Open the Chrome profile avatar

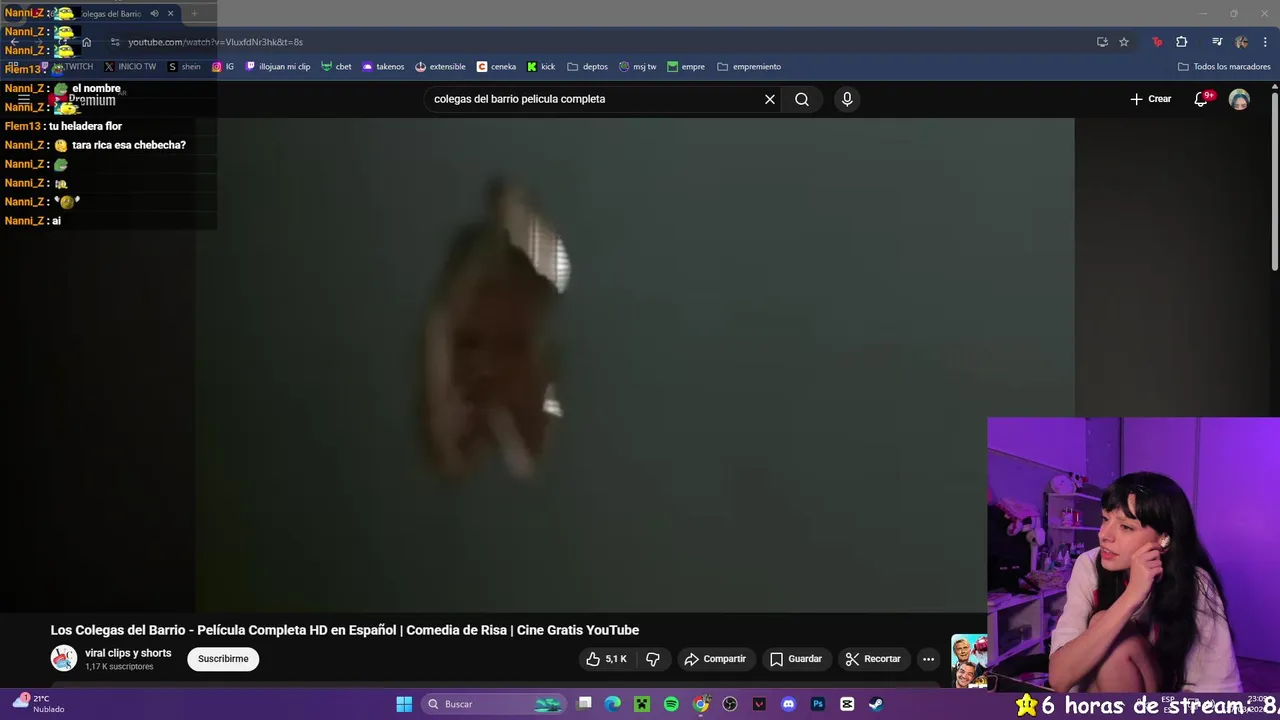tap(1241, 42)
